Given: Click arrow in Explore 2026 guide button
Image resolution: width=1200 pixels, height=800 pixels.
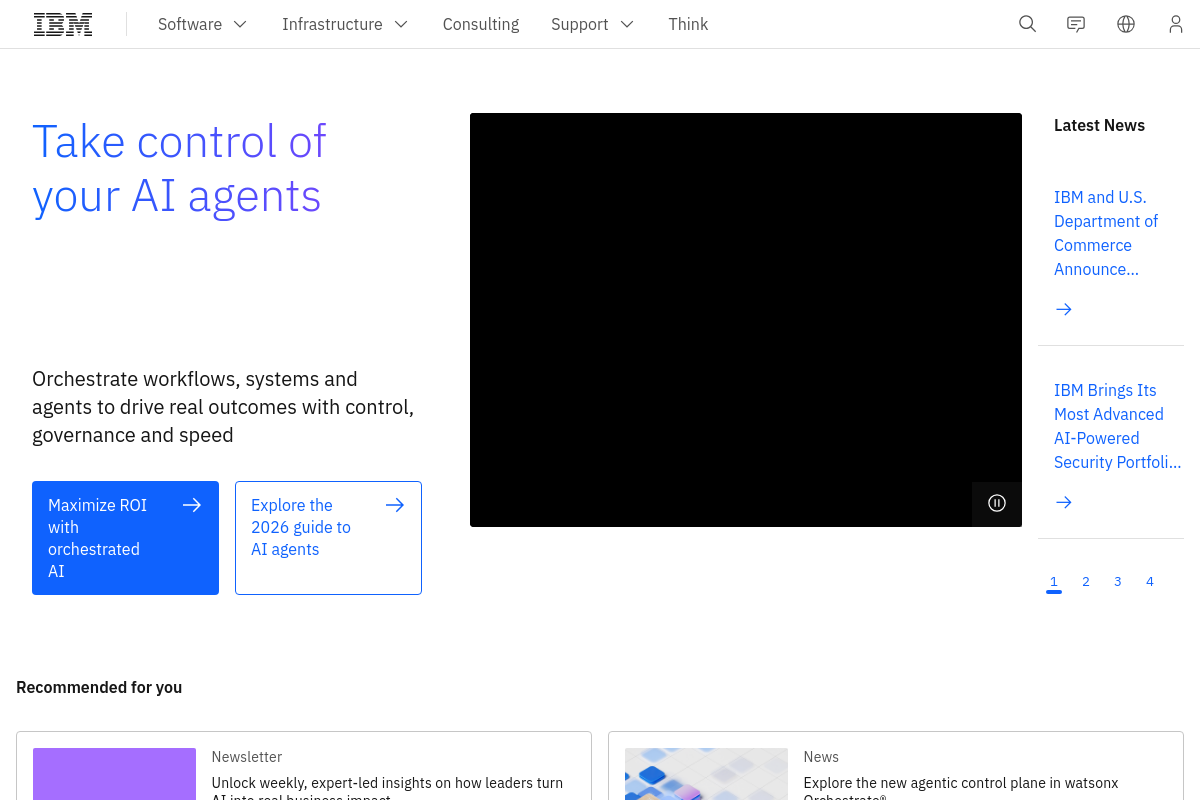Looking at the screenshot, I should tap(395, 505).
